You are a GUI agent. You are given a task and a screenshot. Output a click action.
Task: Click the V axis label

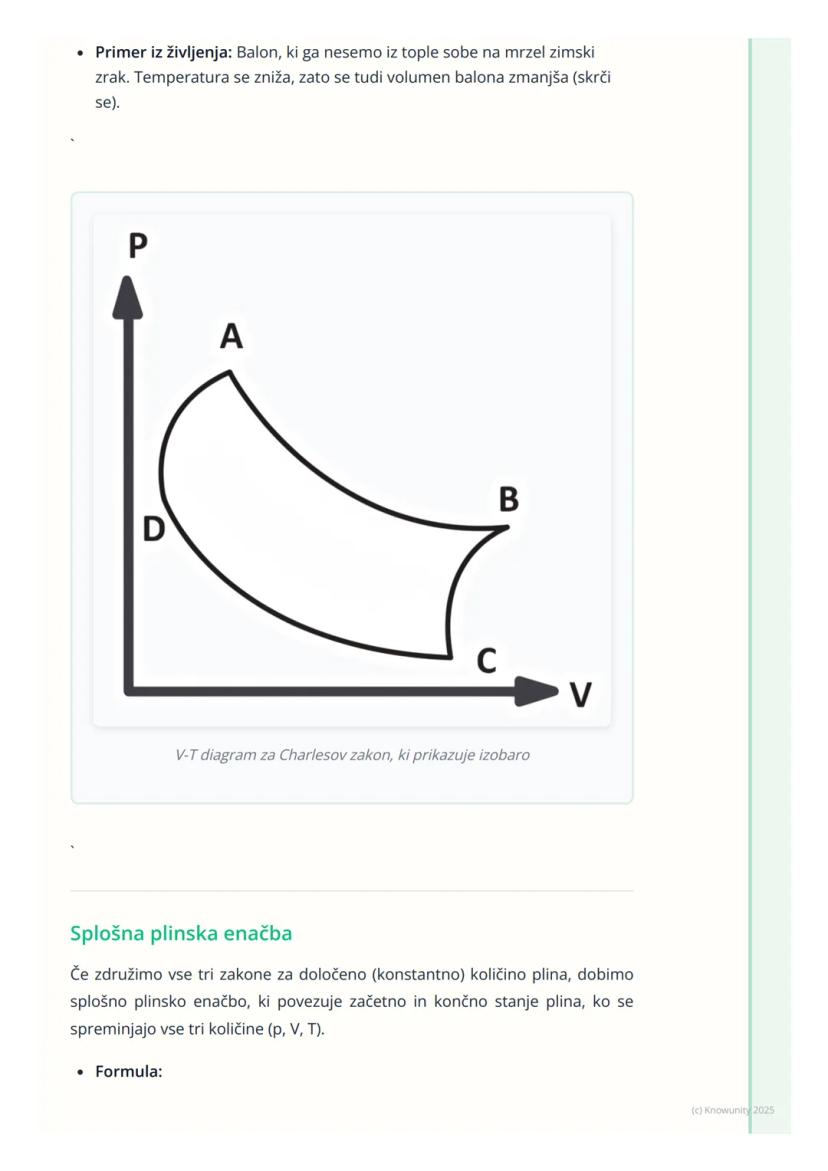tap(581, 694)
